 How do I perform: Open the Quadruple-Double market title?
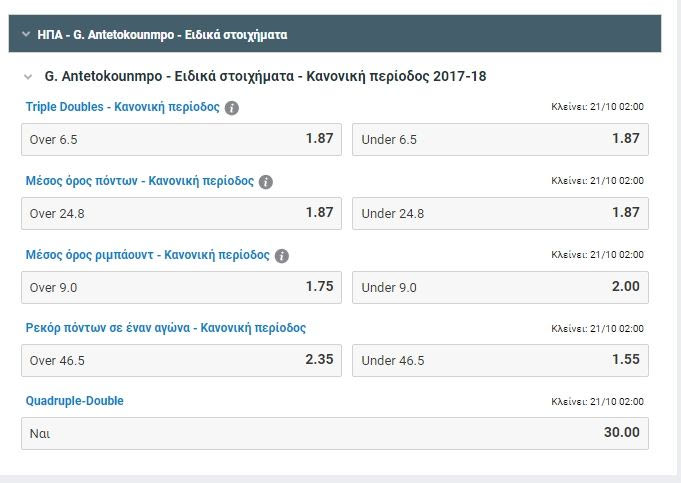[x=75, y=401]
